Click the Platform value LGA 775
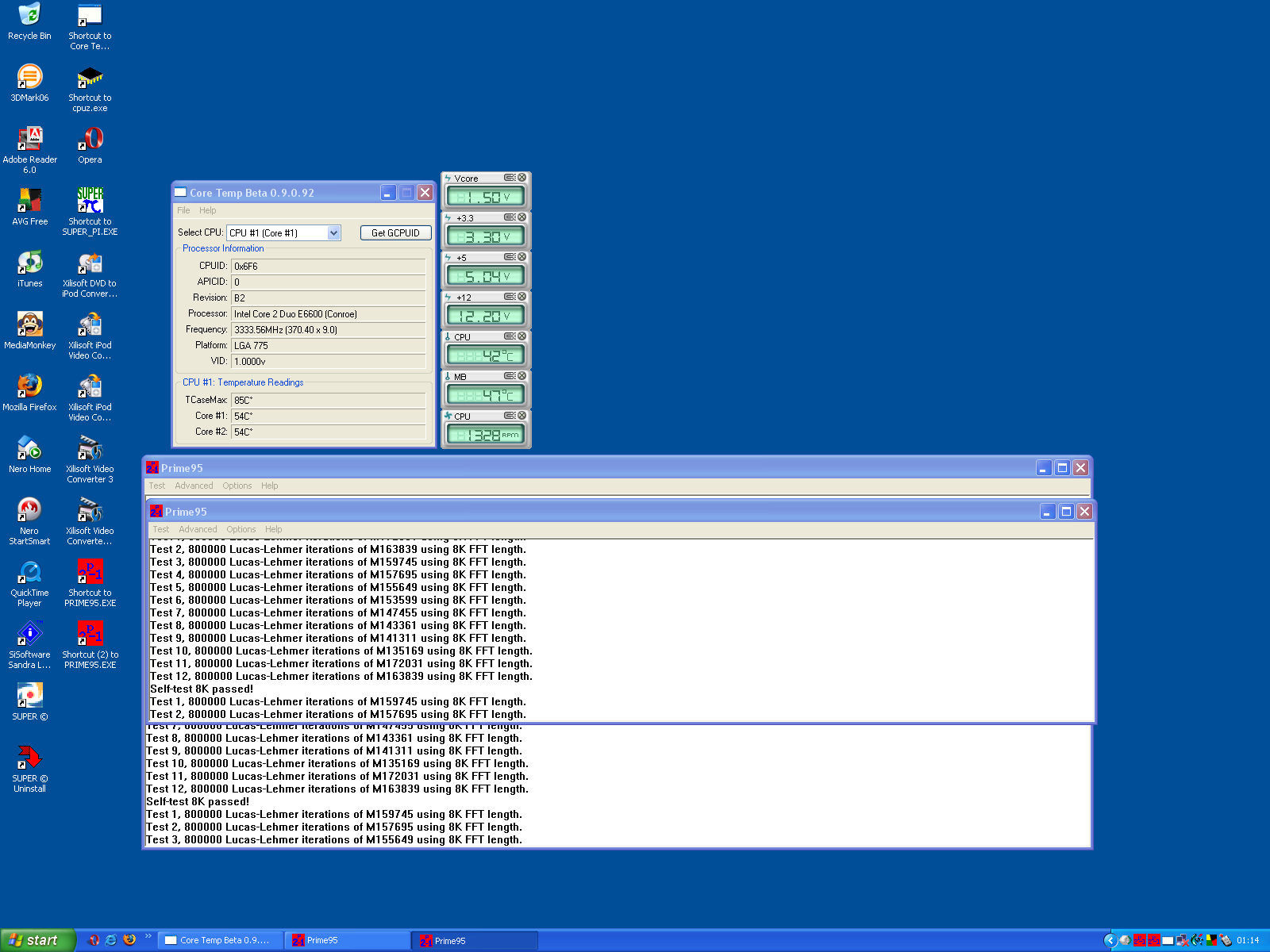Image resolution: width=1270 pixels, height=952 pixels. (x=329, y=346)
